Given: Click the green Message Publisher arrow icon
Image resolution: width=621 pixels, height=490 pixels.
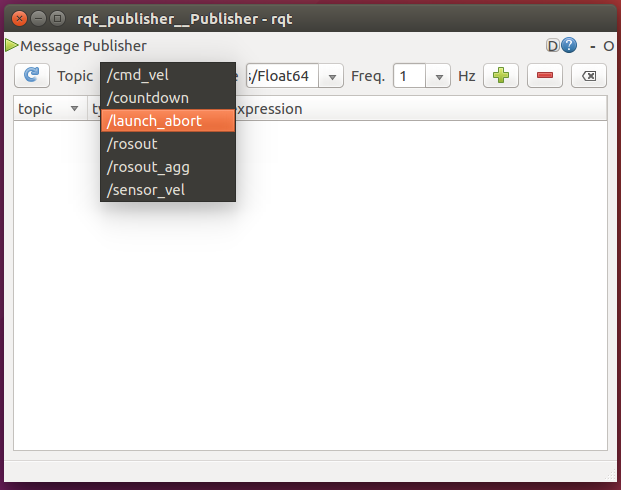Looking at the screenshot, I should coord(11,46).
